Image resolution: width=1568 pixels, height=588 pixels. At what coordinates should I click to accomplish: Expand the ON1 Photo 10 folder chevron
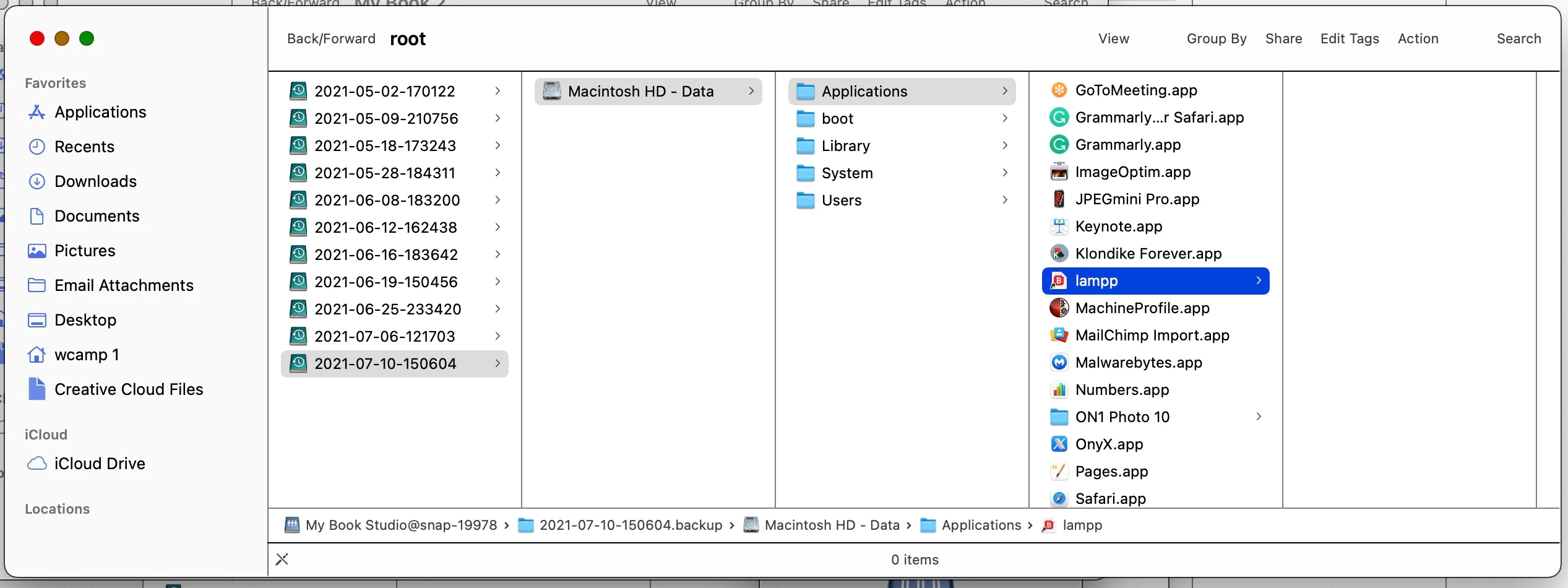tap(1259, 417)
